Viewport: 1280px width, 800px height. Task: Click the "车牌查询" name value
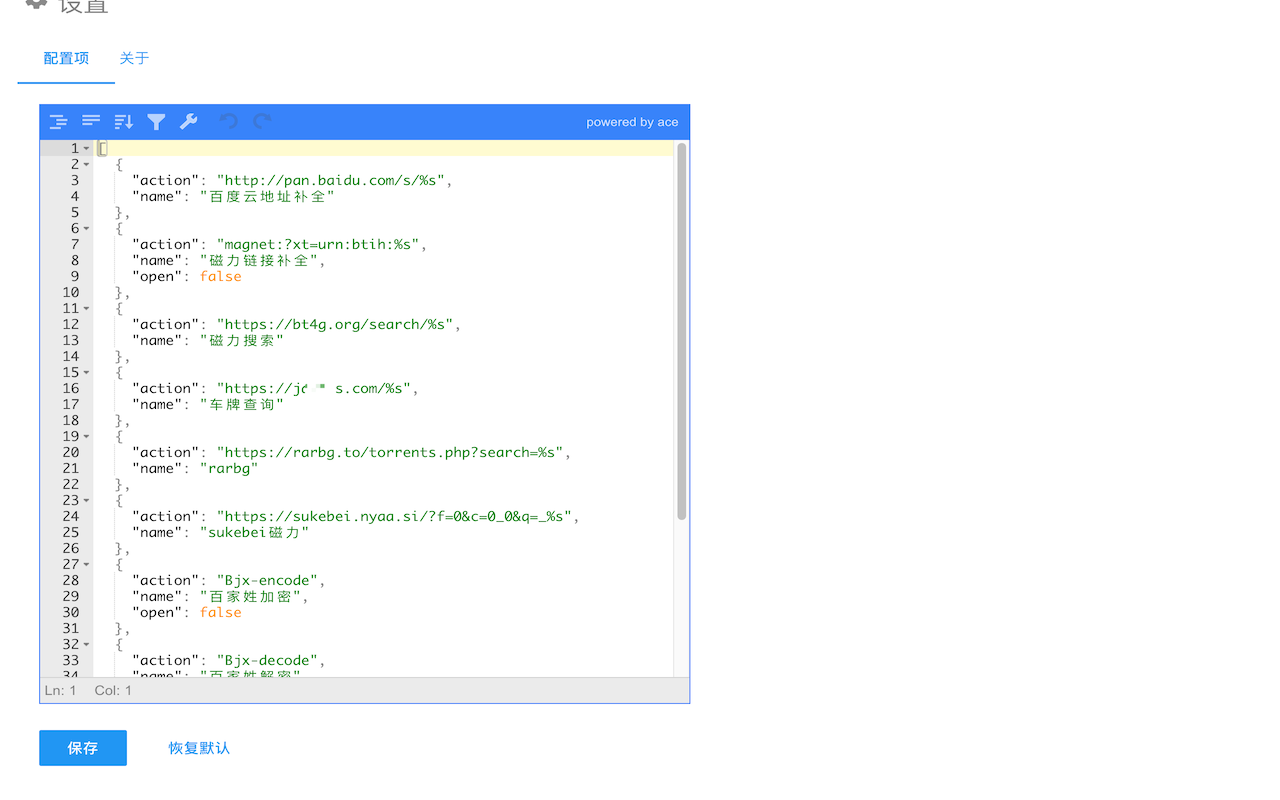pyautogui.click(x=242, y=405)
